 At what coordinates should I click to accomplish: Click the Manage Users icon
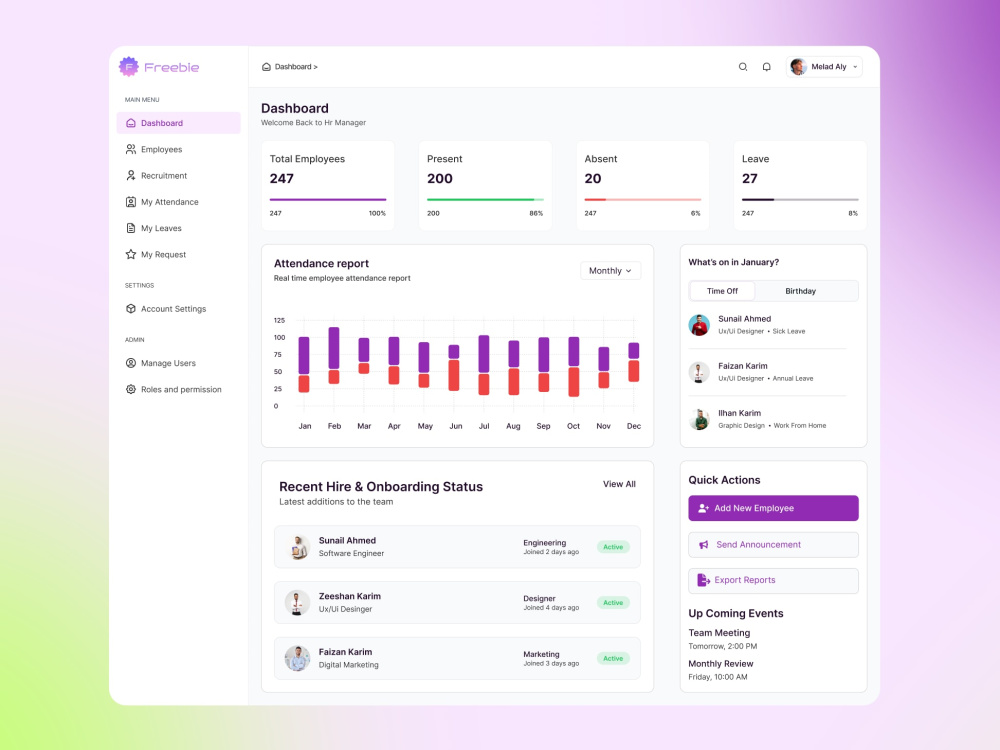pos(131,363)
